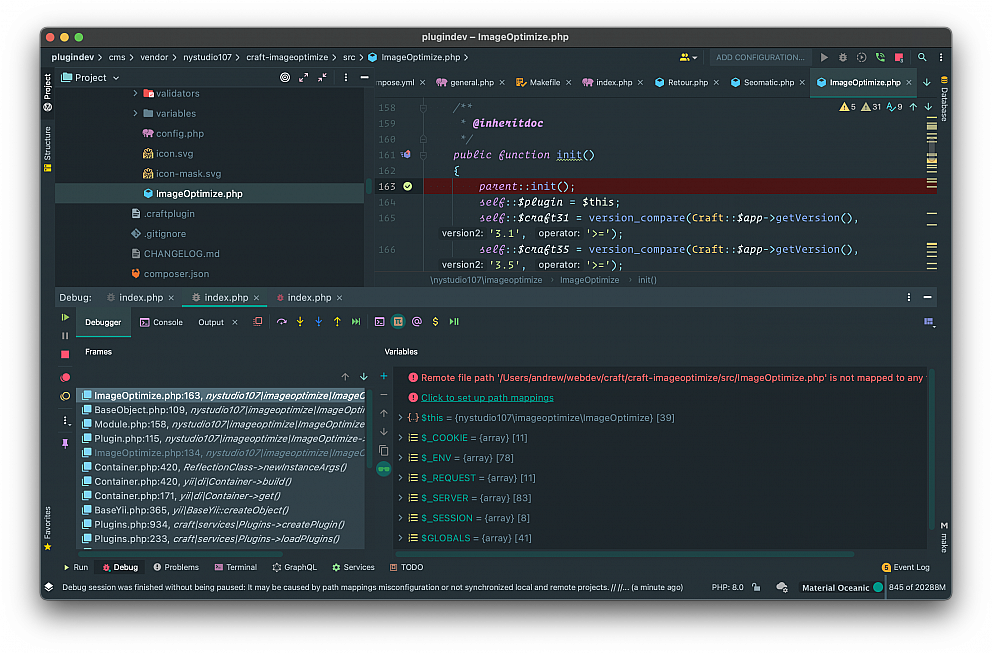Expand the $_COOKIE array
Viewport: 992px width, 653px height.
(x=400, y=438)
